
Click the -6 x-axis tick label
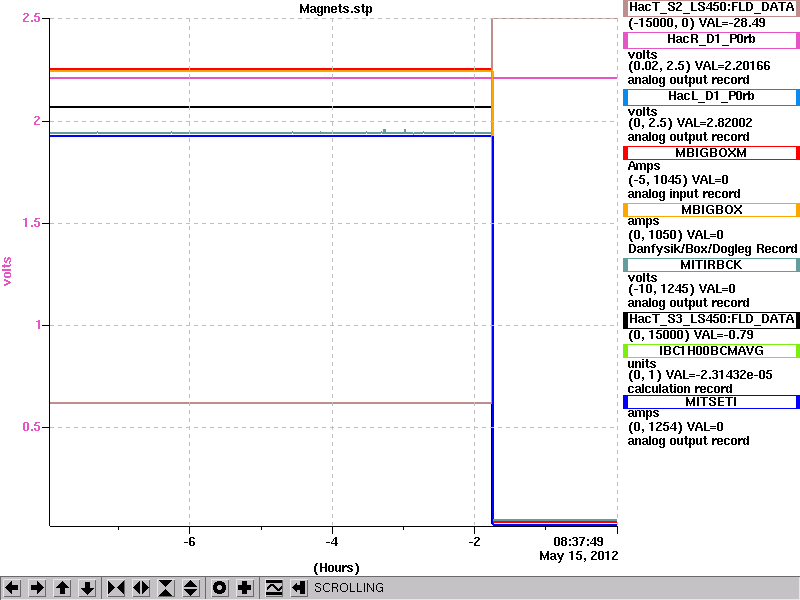click(189, 542)
